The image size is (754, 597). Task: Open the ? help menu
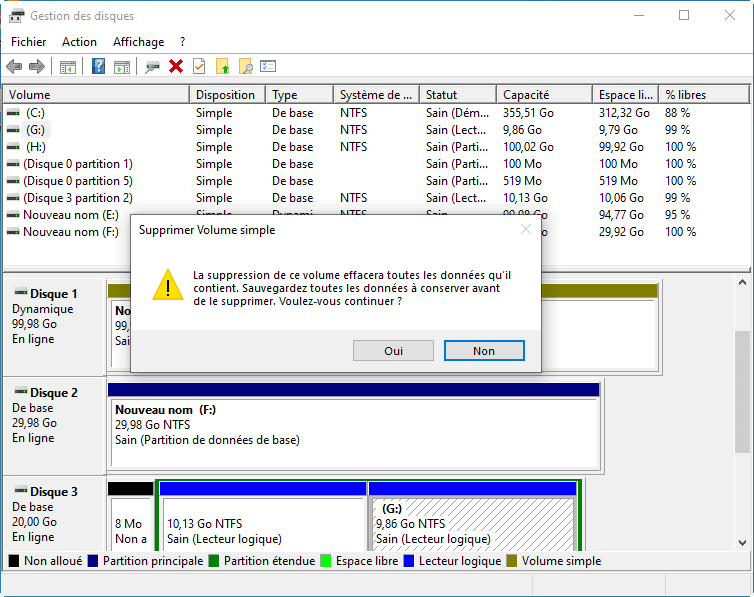(x=183, y=42)
